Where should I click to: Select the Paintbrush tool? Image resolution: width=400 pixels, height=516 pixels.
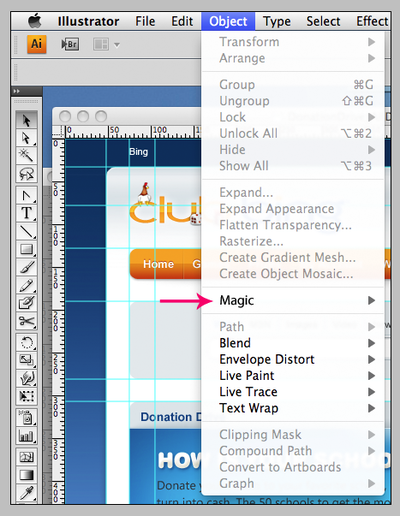tap(26, 267)
